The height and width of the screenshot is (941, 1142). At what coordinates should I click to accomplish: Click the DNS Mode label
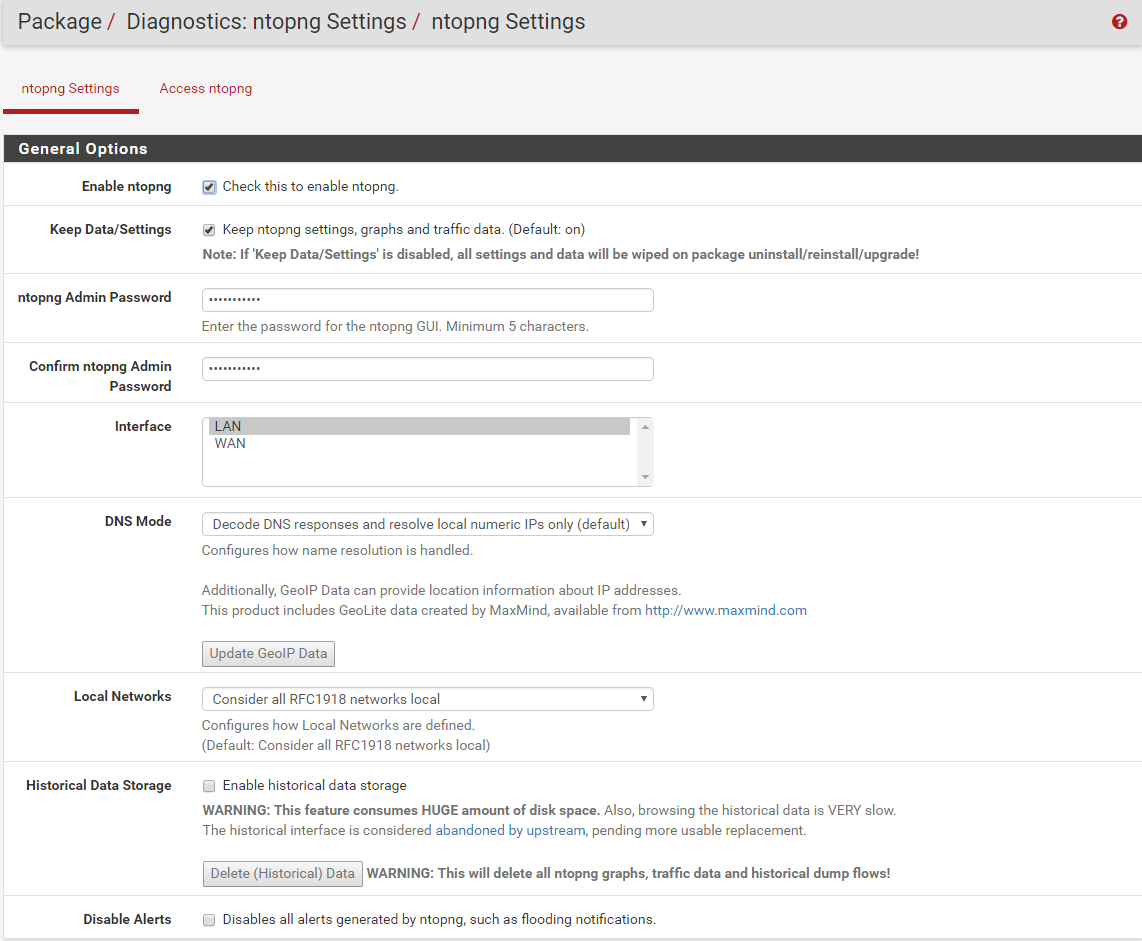[138, 521]
